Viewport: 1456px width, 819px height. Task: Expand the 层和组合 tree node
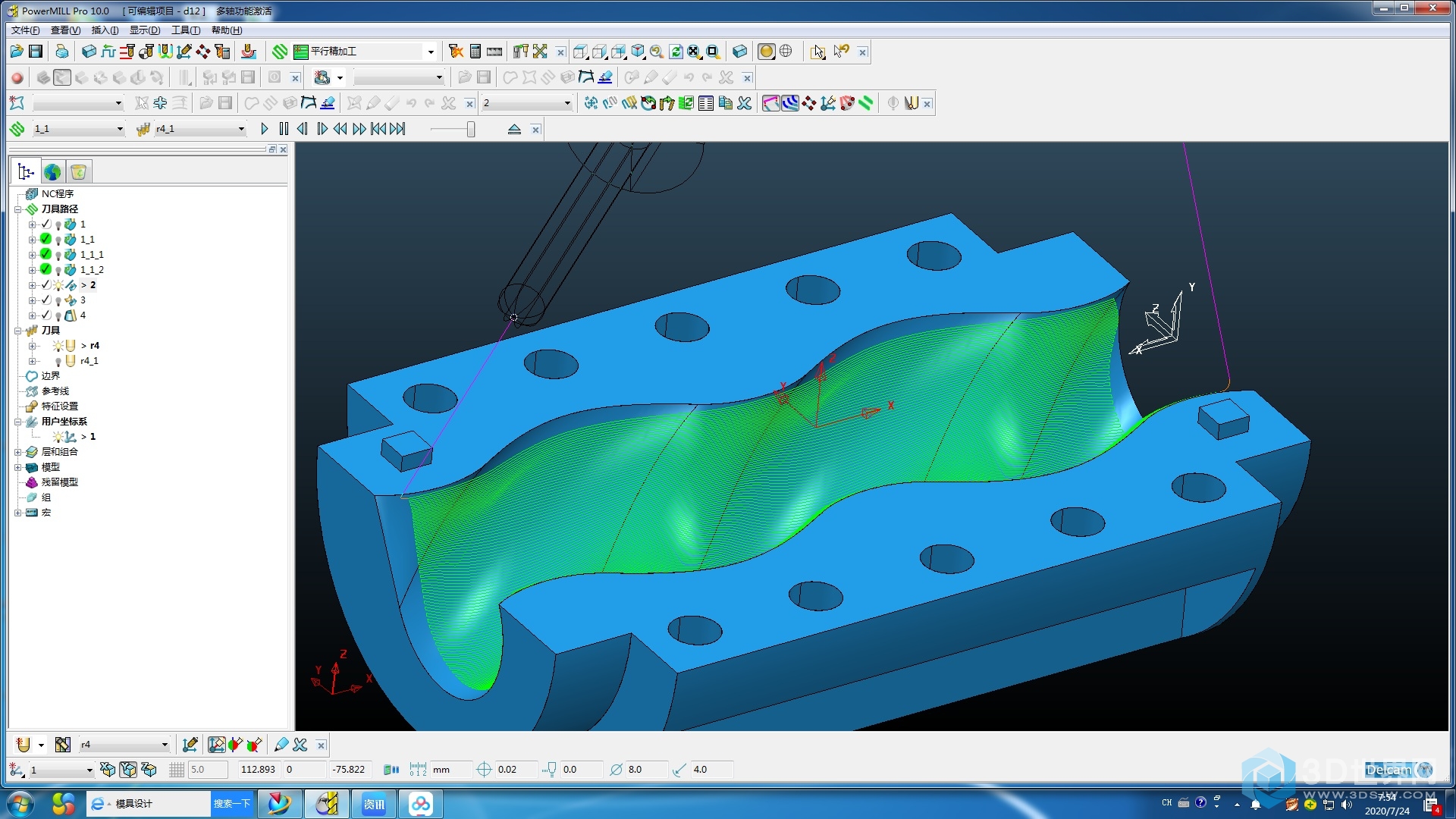tap(17, 452)
